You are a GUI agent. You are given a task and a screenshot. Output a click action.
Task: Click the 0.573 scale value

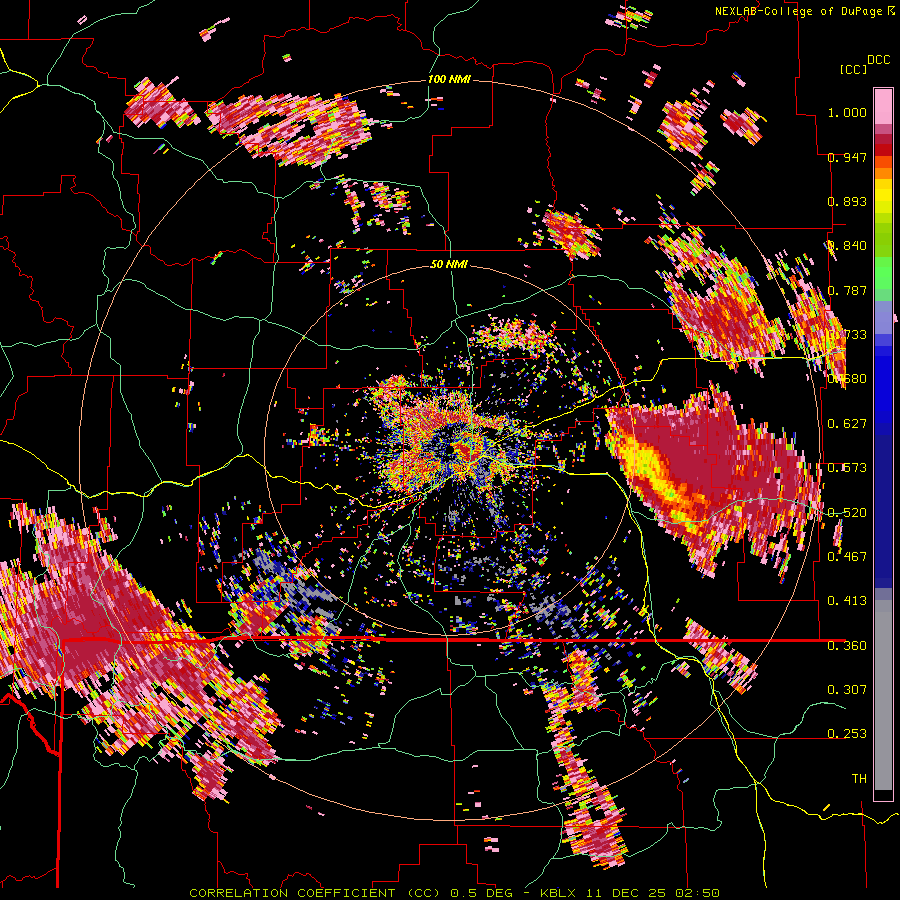(x=847, y=468)
